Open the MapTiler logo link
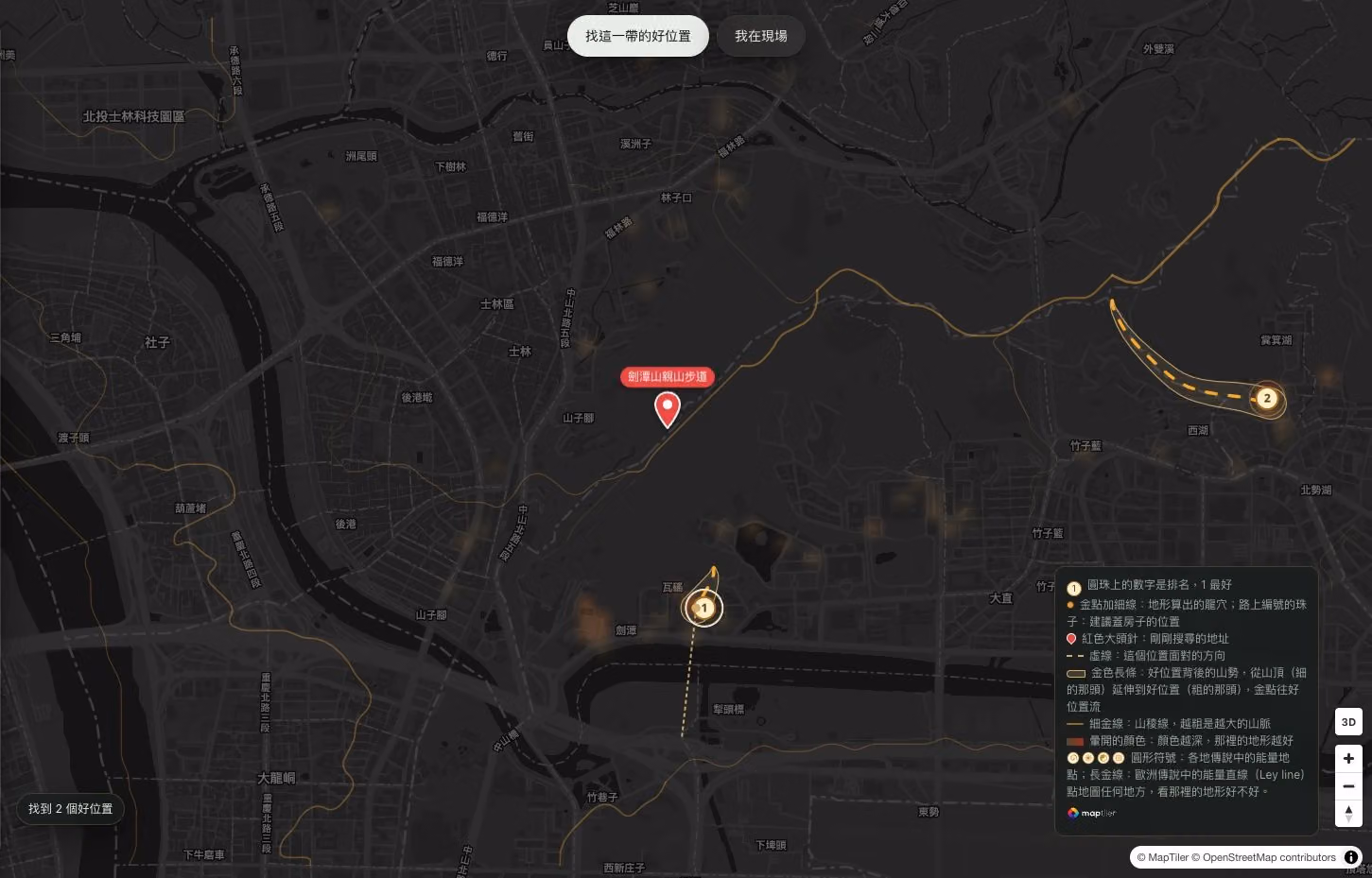The width and height of the screenshot is (1372, 878). pos(1092,813)
